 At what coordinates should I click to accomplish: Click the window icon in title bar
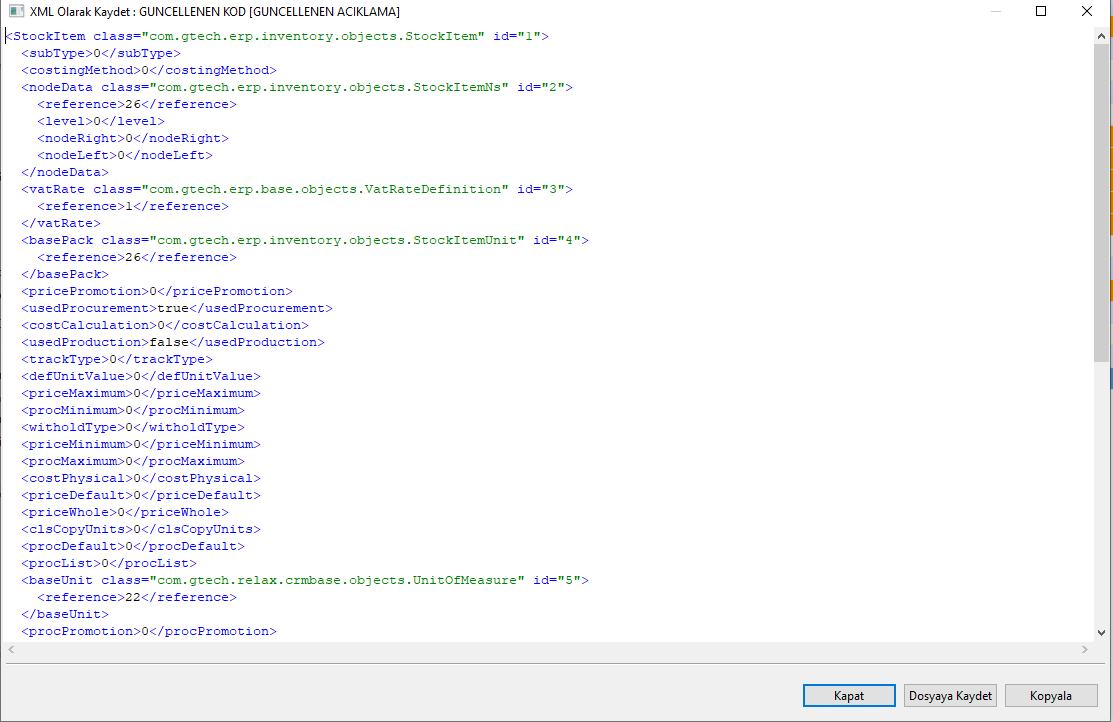click(x=16, y=11)
